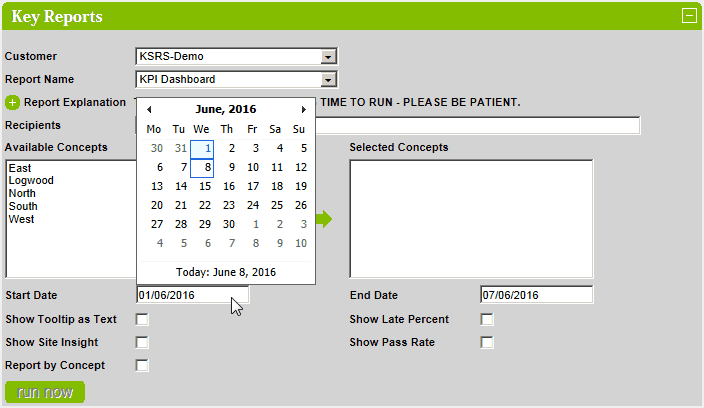This screenshot has width=704, height=408.
Task: Select June 15 in the calendar
Action: [x=205, y=186]
